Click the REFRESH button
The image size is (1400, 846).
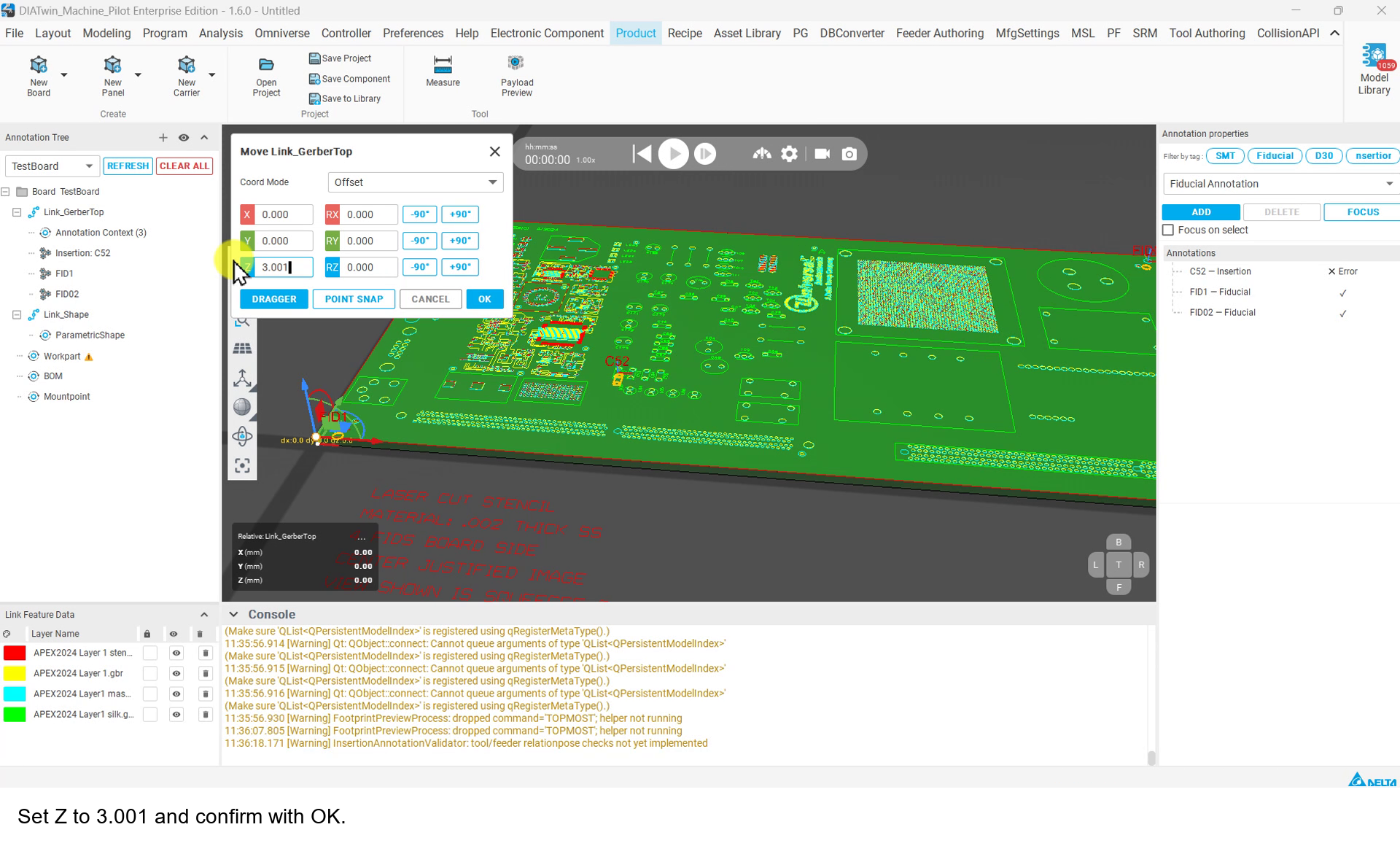128,166
